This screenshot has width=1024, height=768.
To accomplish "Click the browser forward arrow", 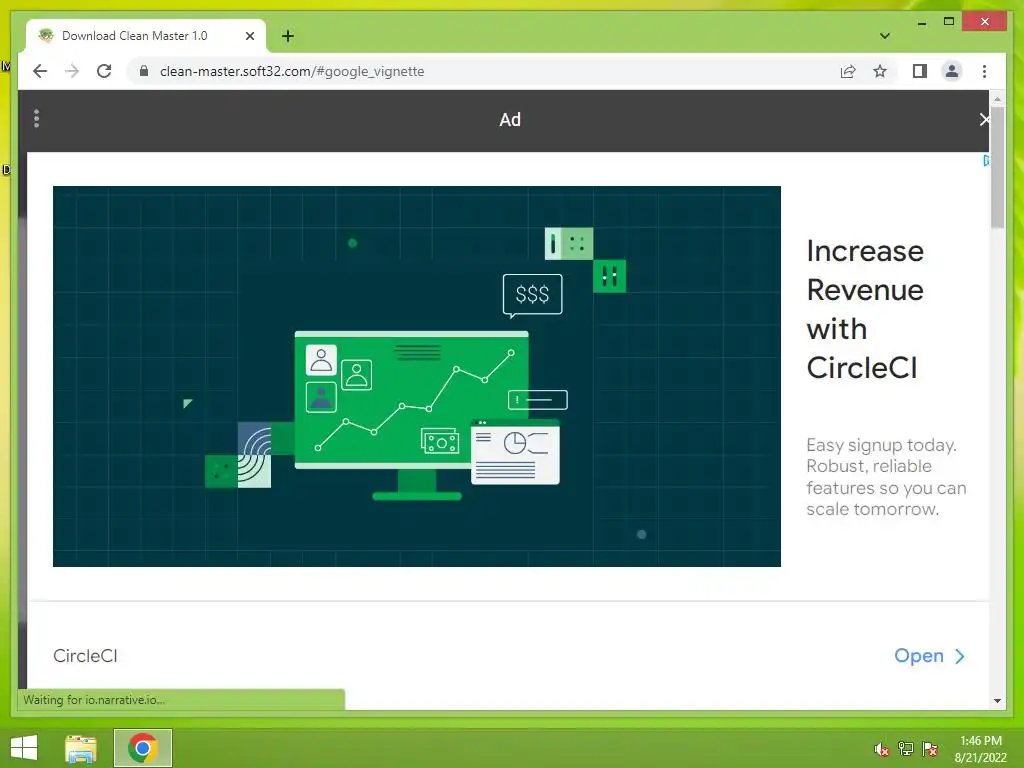I will [x=72, y=71].
